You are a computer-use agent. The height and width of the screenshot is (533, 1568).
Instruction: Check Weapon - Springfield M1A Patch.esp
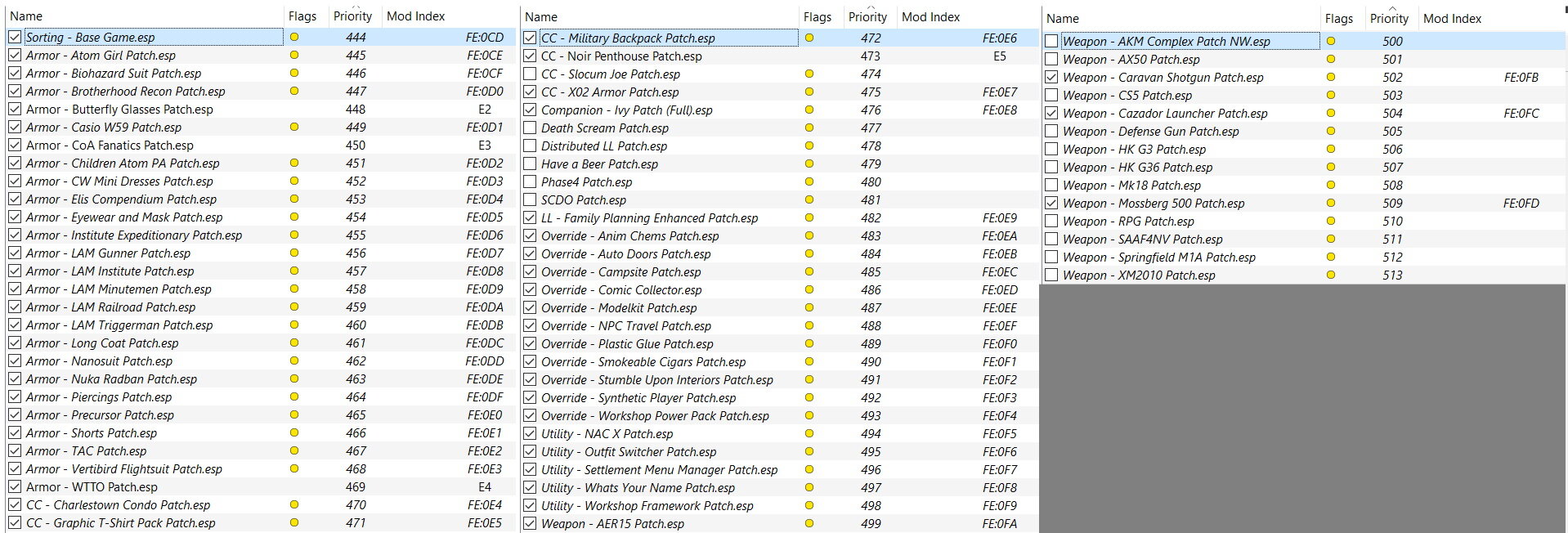coord(1051,257)
